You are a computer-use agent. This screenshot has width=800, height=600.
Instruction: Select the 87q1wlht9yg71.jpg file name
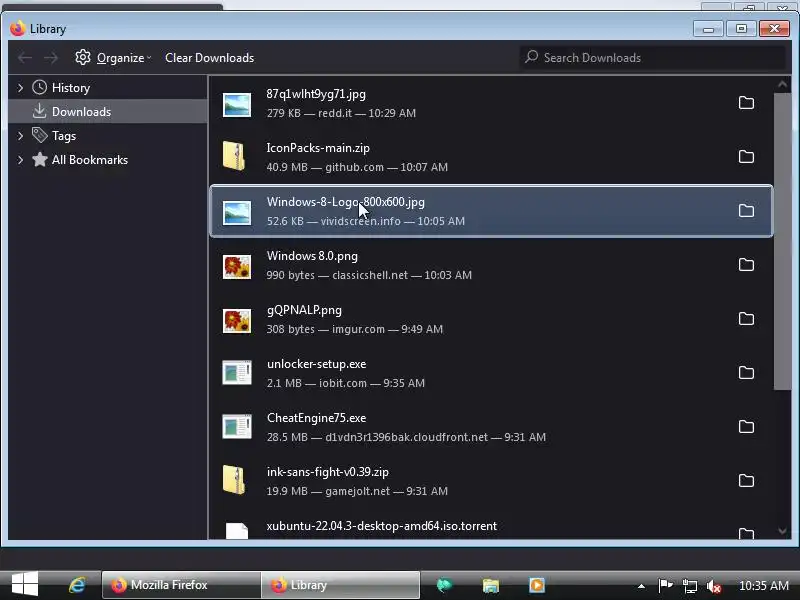point(316,94)
